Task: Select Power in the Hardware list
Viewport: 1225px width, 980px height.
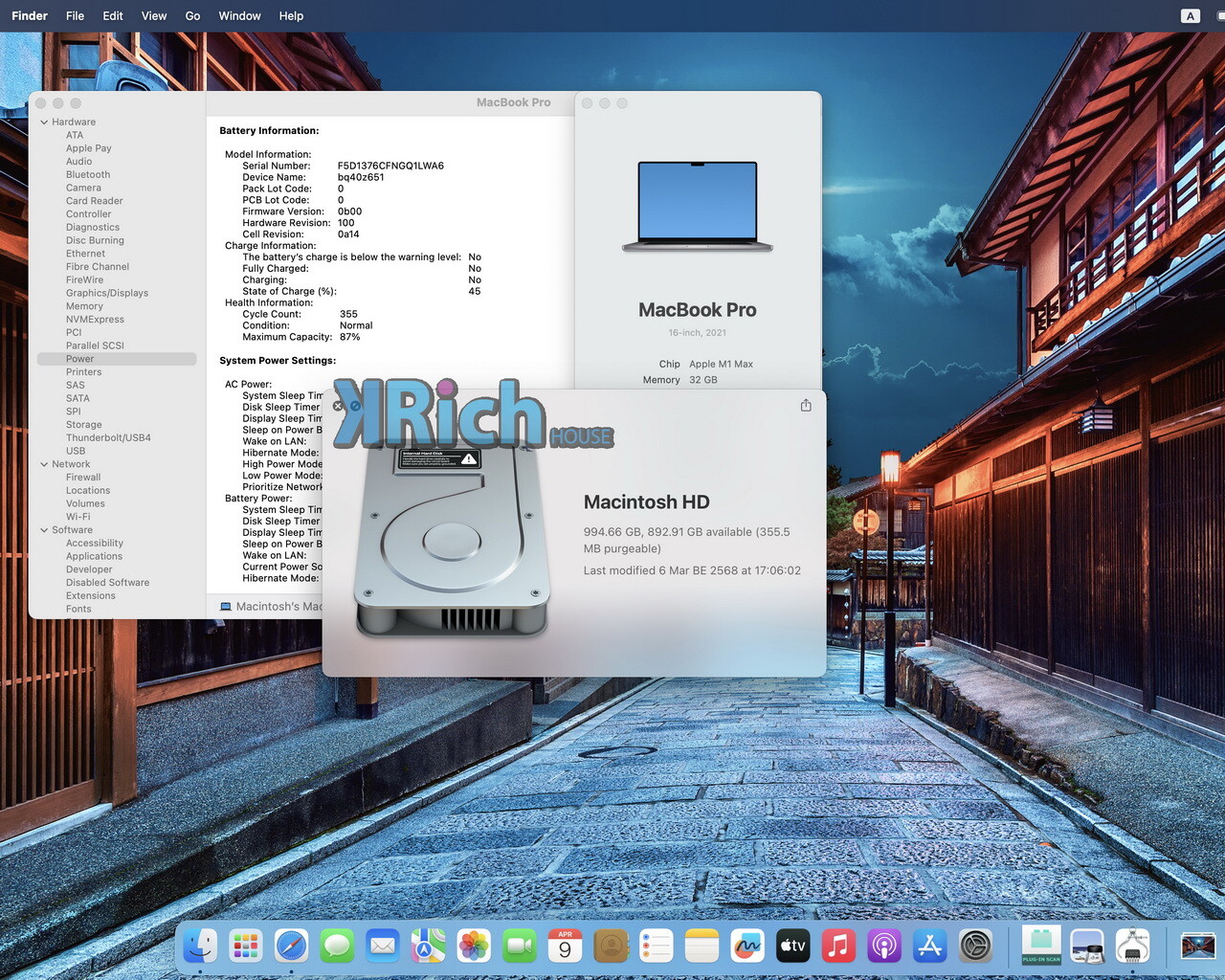Action: pyautogui.click(x=117, y=359)
